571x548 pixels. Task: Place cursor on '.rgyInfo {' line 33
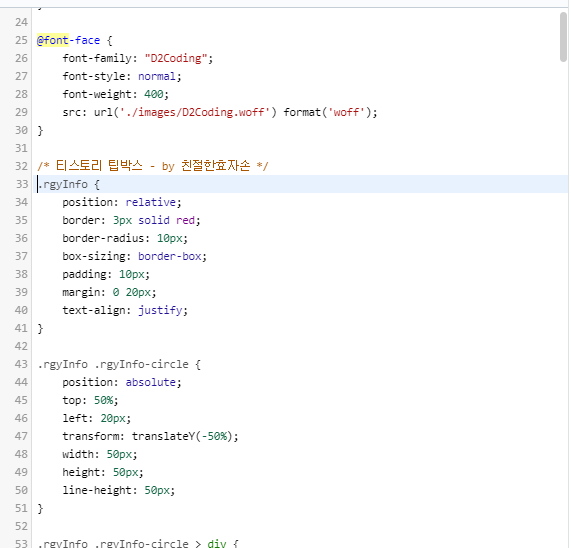[68, 184]
